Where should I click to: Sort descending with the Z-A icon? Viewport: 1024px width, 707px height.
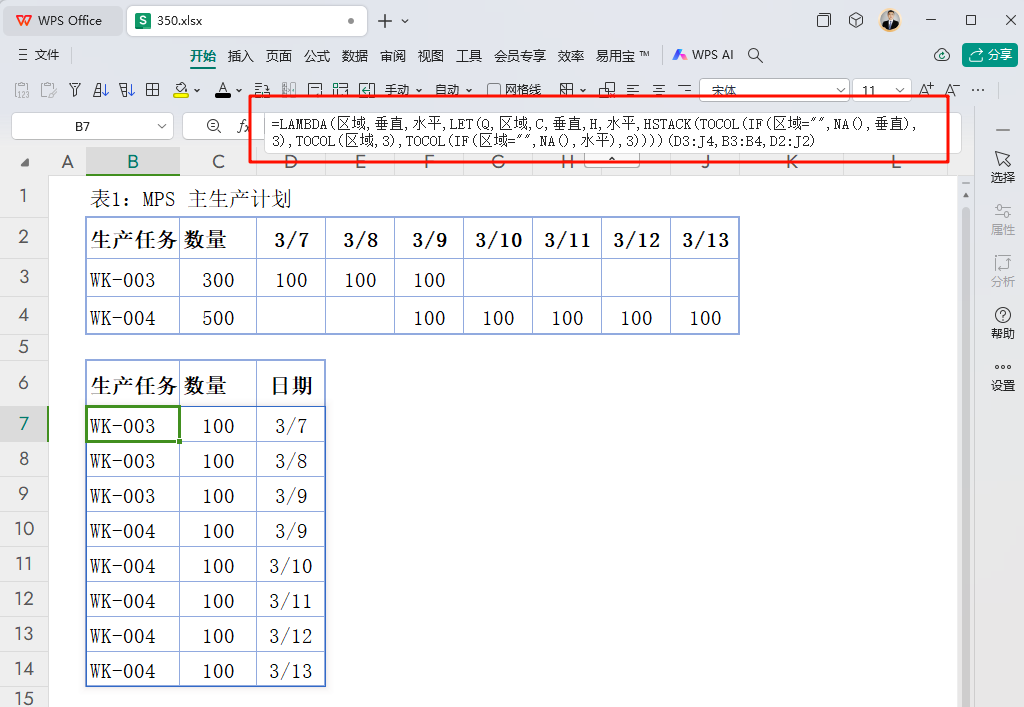point(127,90)
